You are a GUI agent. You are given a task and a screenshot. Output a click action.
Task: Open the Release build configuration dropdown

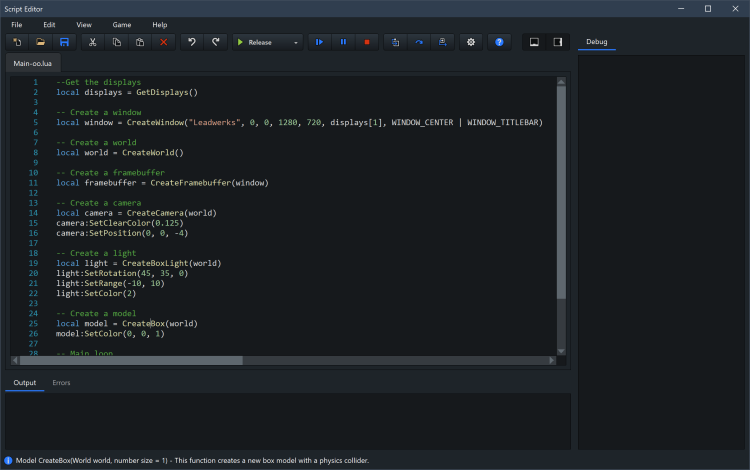pyautogui.click(x=267, y=42)
